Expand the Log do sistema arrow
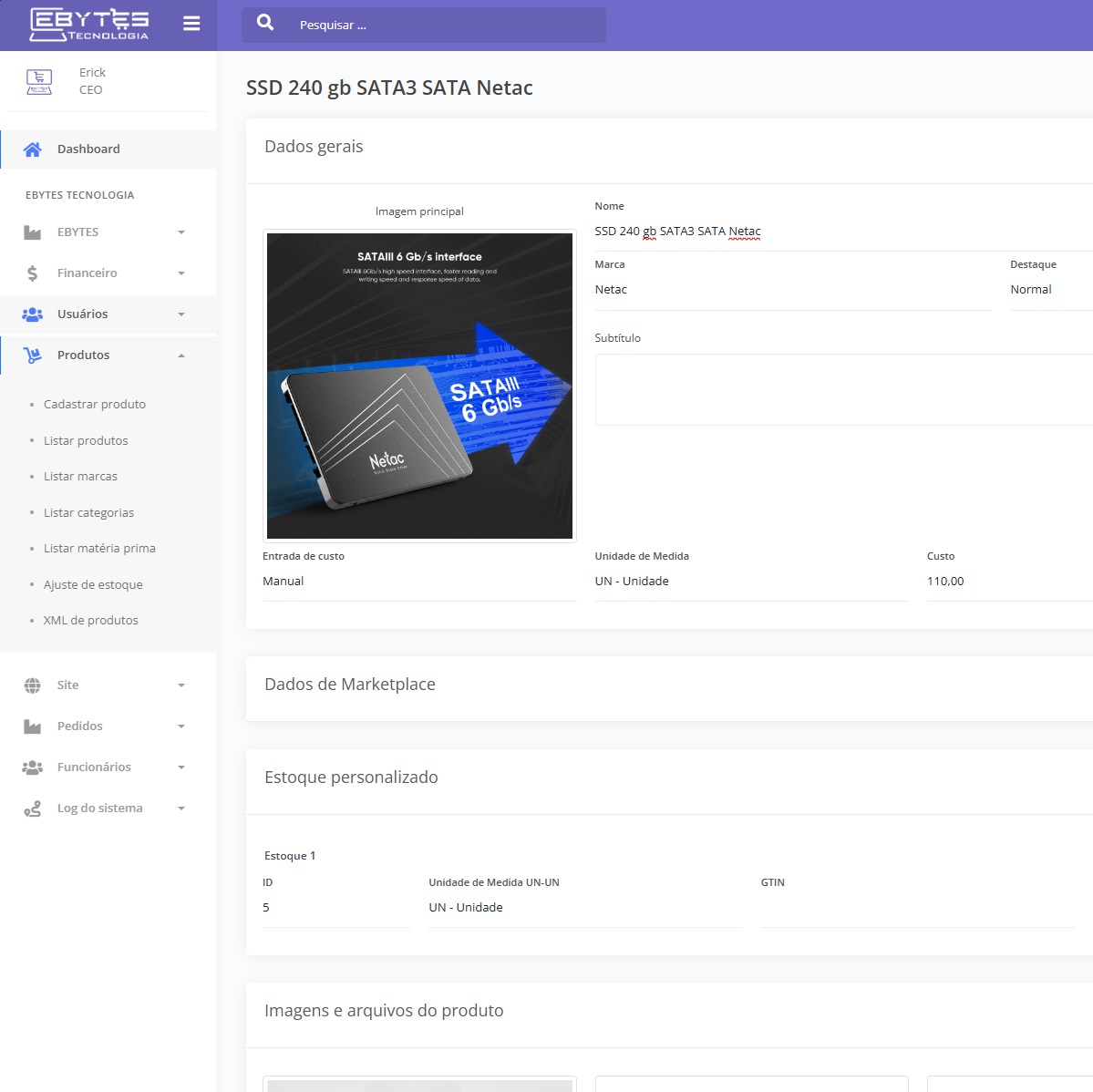 [181, 809]
